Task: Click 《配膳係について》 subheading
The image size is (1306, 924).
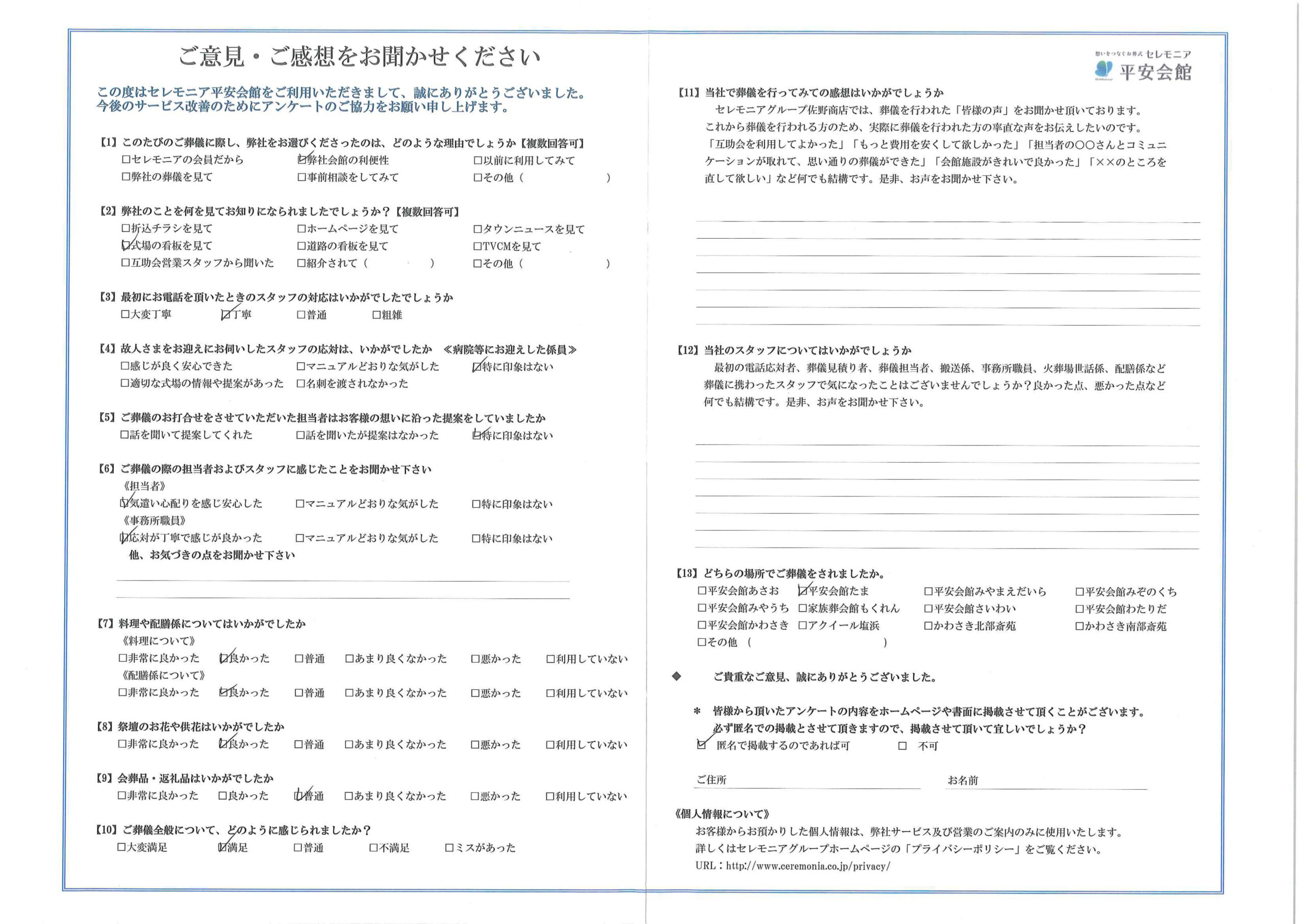Action: (x=164, y=676)
